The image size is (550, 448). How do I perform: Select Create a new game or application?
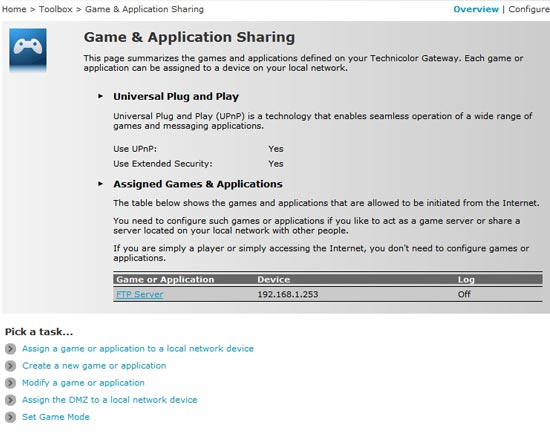(94, 366)
